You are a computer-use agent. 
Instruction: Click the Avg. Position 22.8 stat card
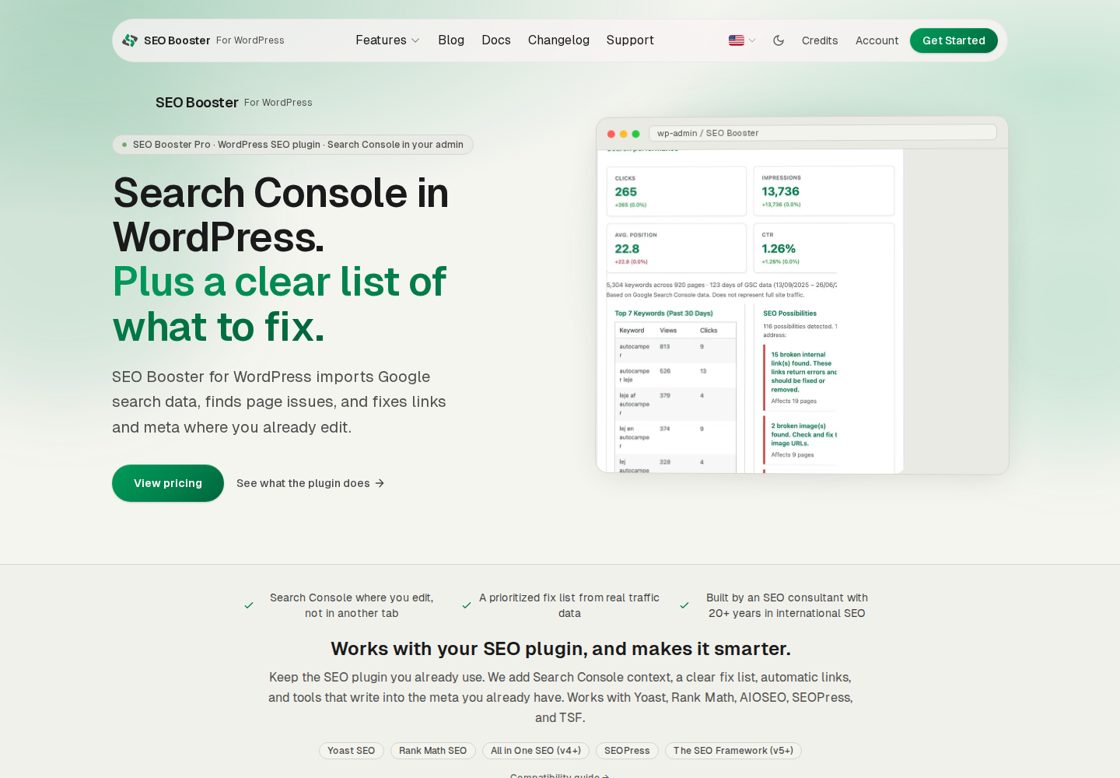tap(676, 248)
